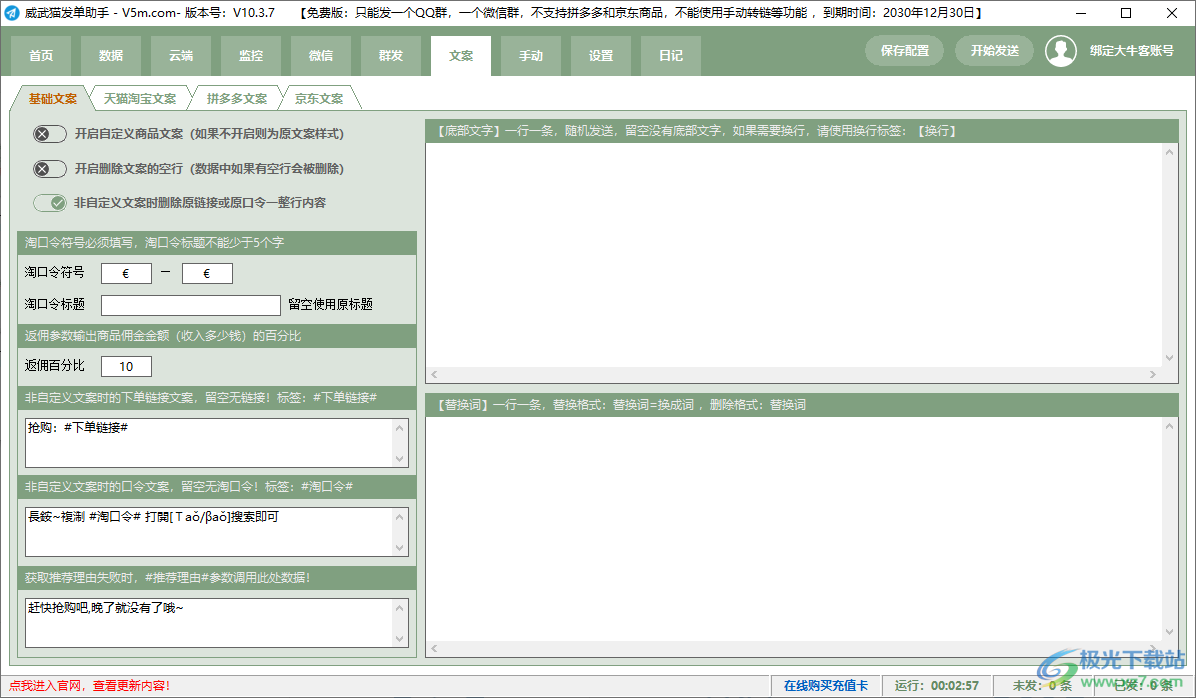The image size is (1196, 698).
Task: Open the 群发 tab
Action: [x=391, y=56]
